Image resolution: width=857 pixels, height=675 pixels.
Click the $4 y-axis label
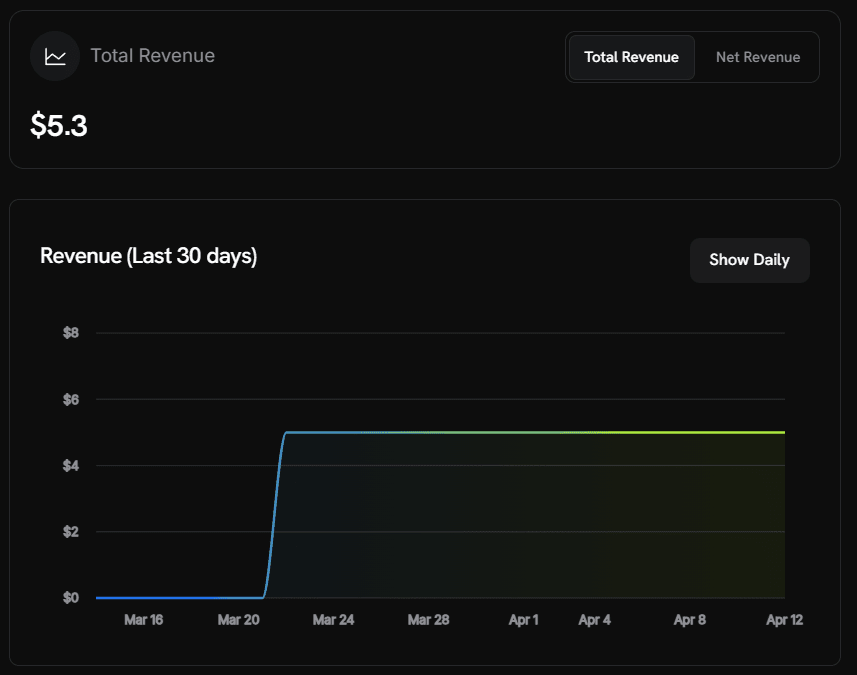(71, 466)
